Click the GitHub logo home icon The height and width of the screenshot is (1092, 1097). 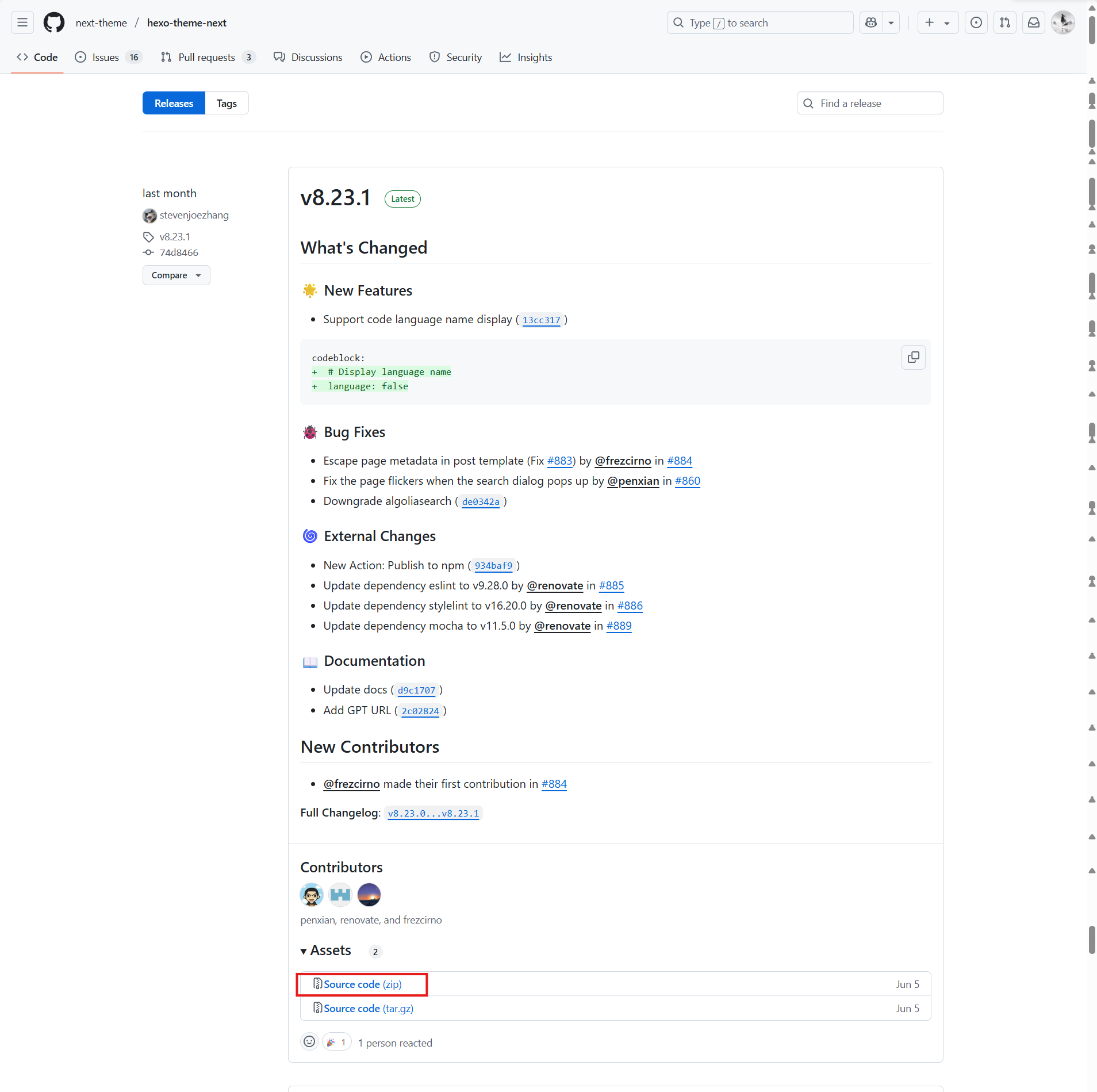(54, 23)
